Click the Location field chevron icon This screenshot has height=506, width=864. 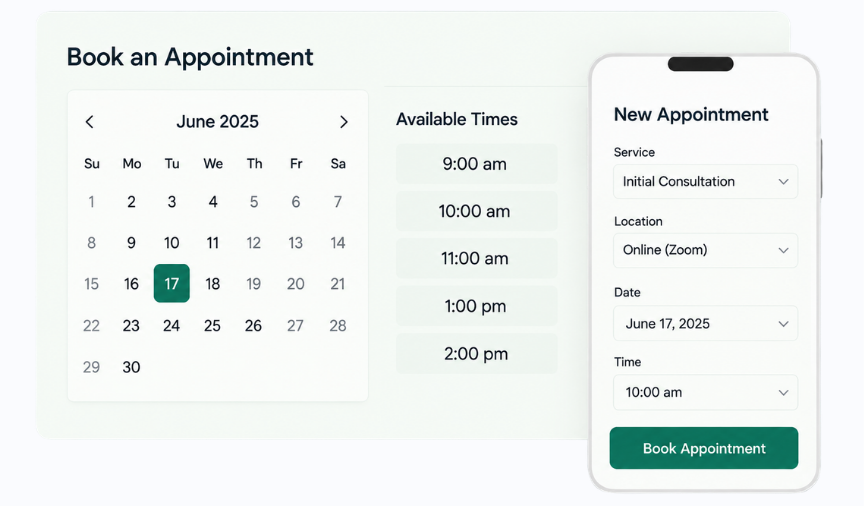[783, 250]
